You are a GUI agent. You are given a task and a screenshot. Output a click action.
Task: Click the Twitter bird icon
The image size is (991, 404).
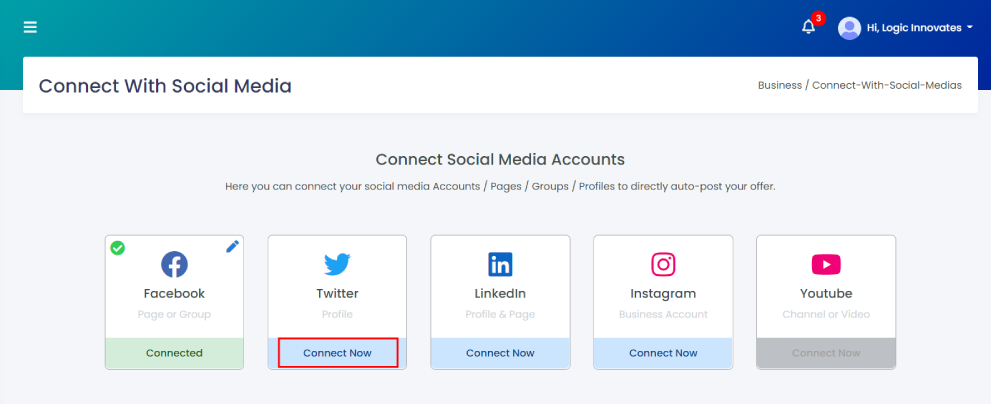coord(337,264)
